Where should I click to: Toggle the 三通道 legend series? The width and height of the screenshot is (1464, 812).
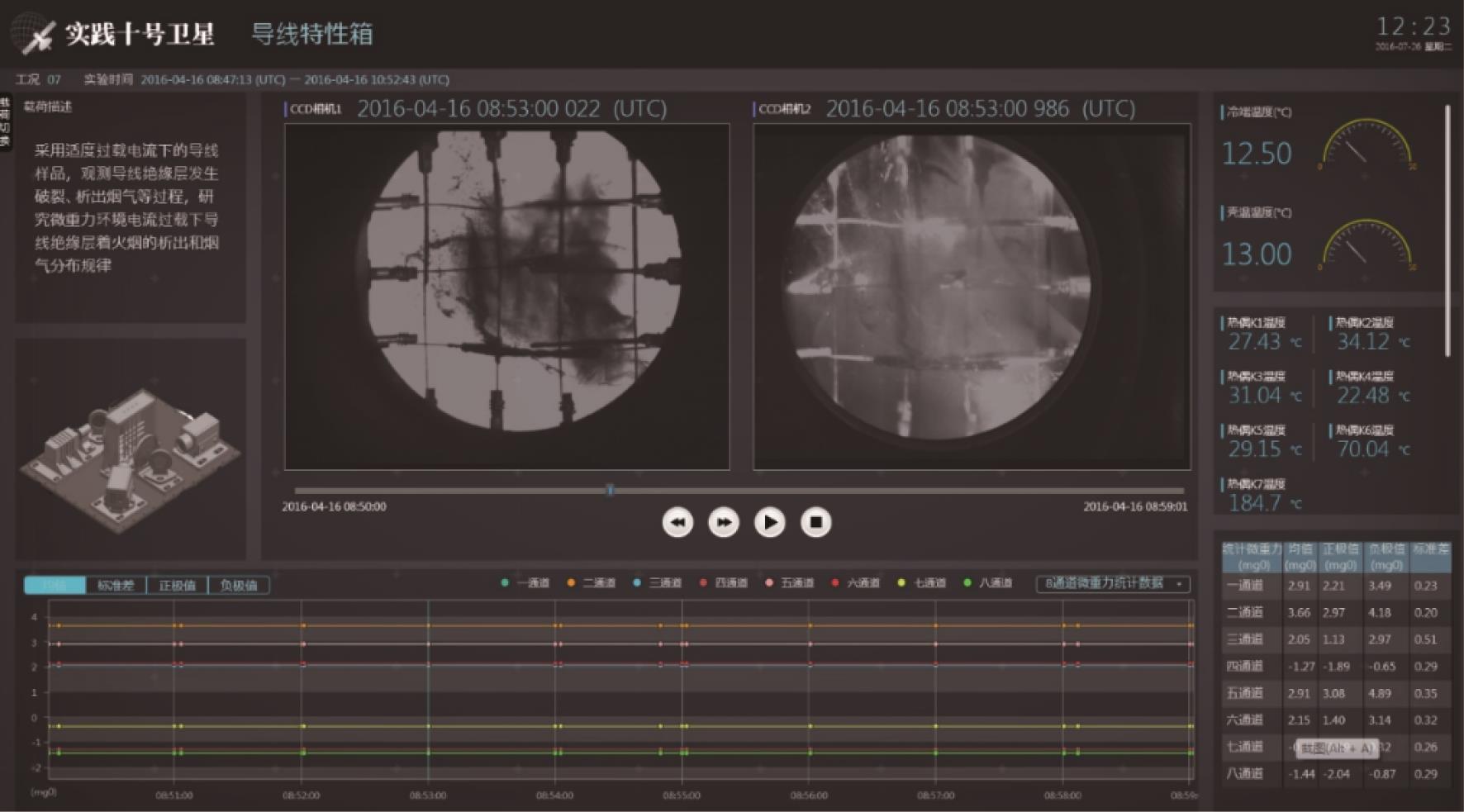tap(658, 583)
